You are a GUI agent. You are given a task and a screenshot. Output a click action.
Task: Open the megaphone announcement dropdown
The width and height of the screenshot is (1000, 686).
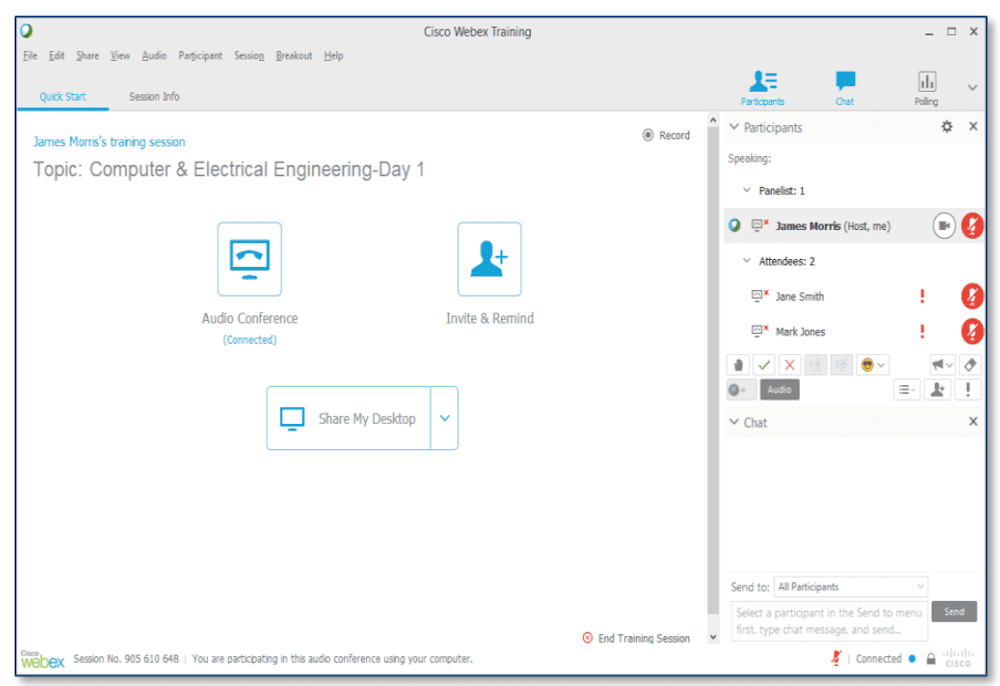(942, 365)
